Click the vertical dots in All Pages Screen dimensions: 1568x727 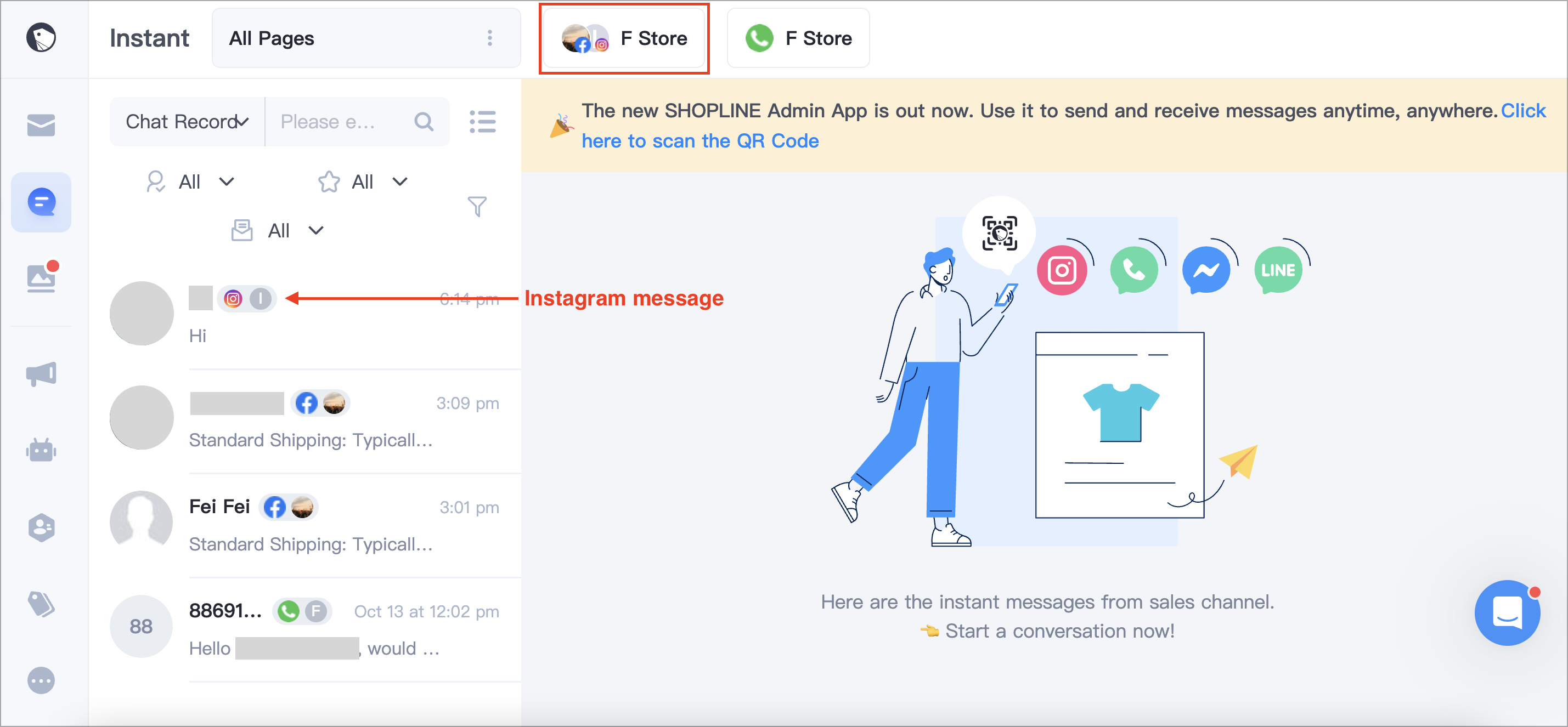(490, 38)
